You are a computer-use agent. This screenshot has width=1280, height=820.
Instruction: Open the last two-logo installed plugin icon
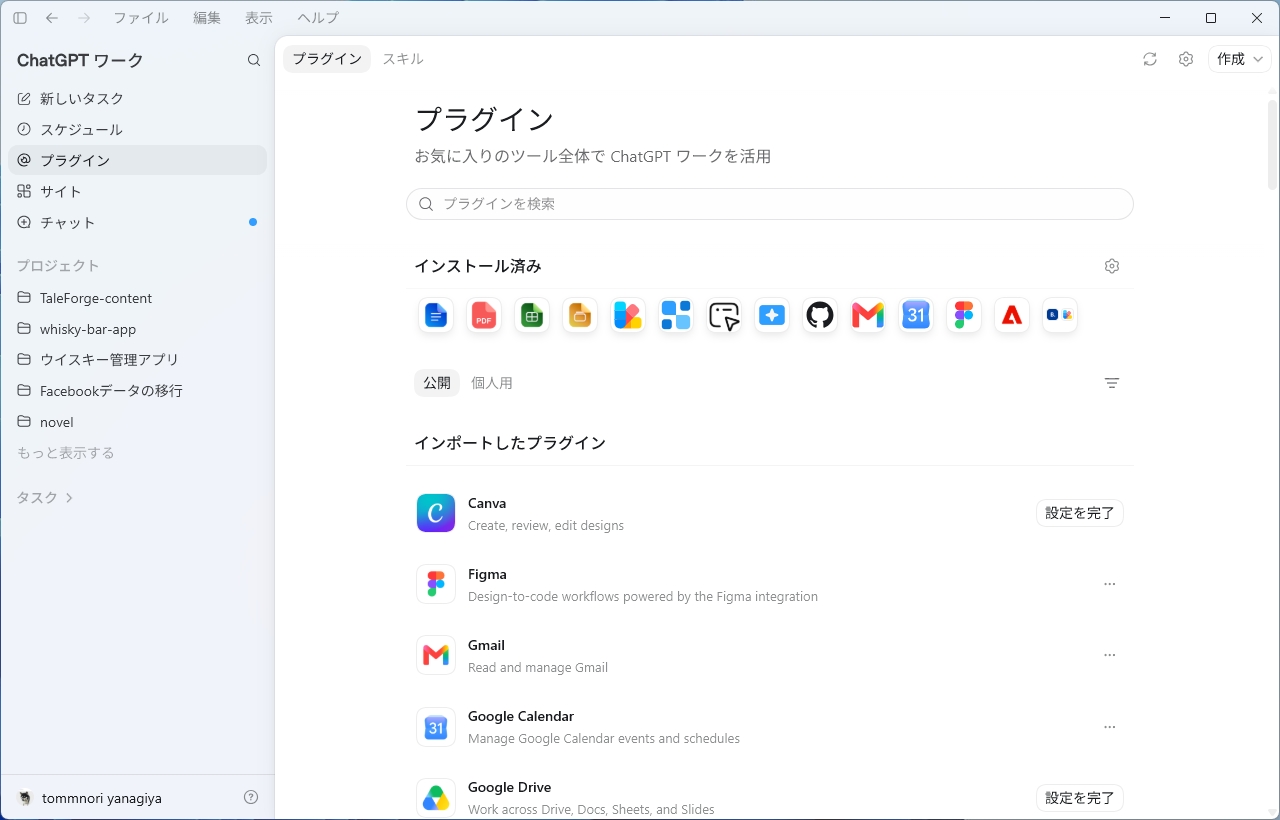1060,316
